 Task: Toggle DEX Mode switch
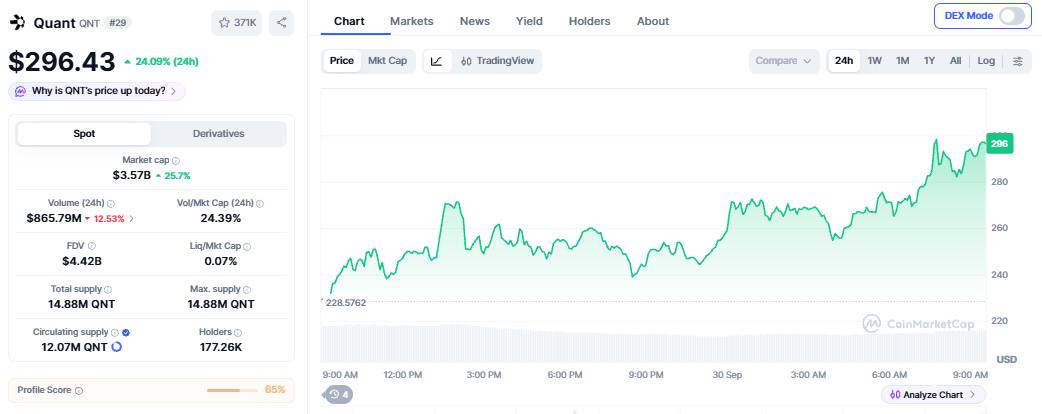coord(1011,16)
